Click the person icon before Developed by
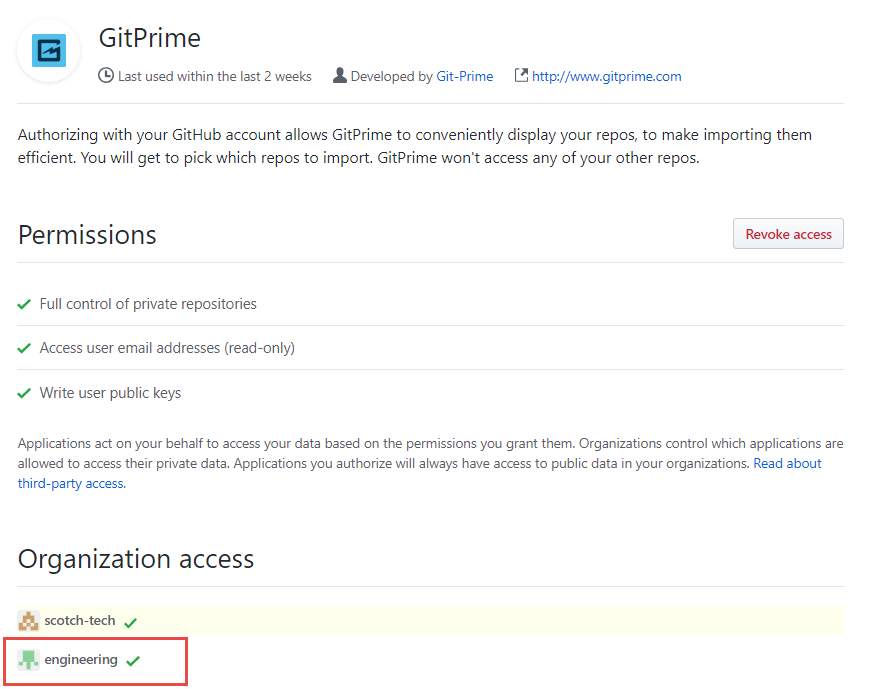874x689 pixels. (339, 75)
